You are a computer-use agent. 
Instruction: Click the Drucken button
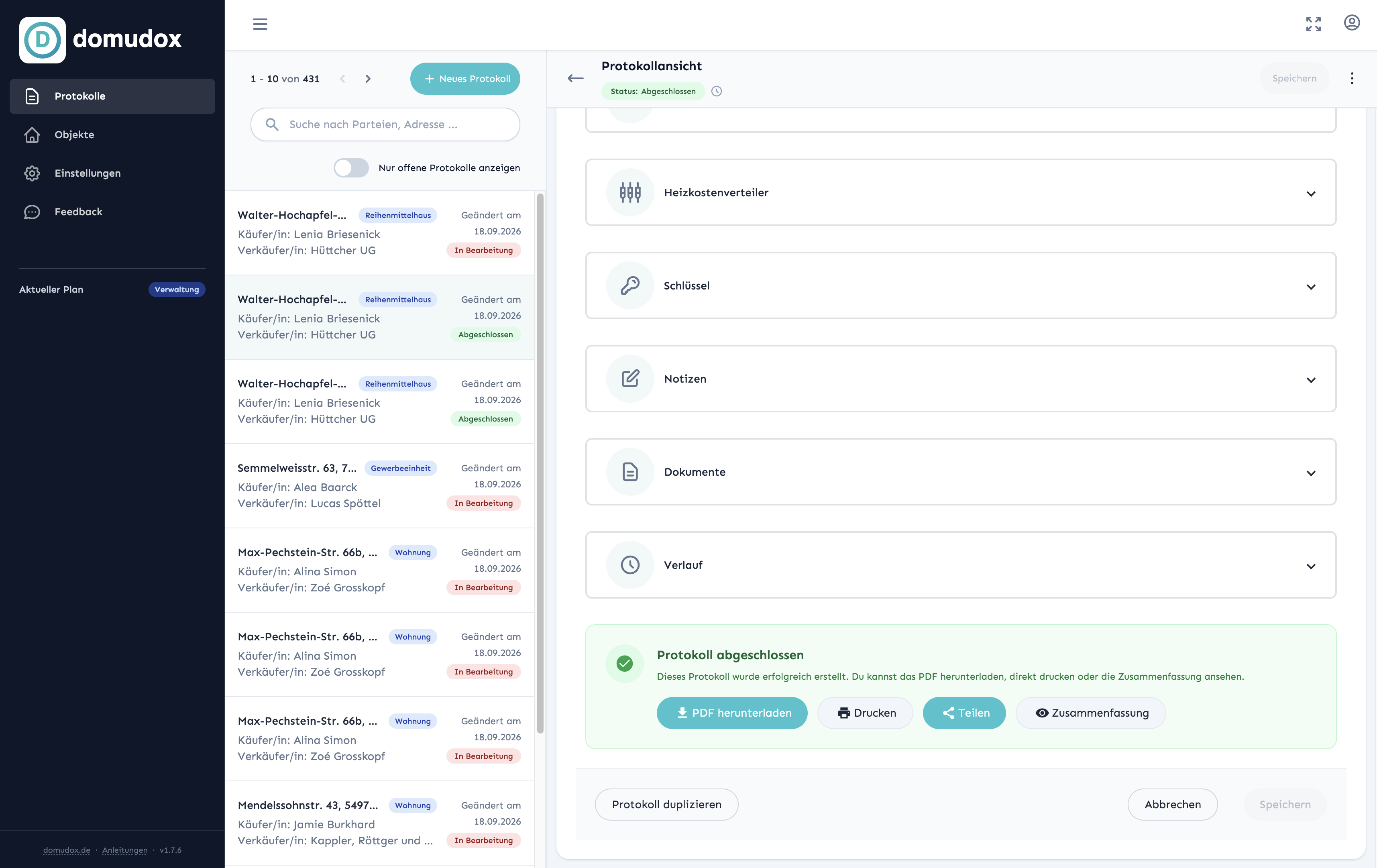[x=865, y=713]
